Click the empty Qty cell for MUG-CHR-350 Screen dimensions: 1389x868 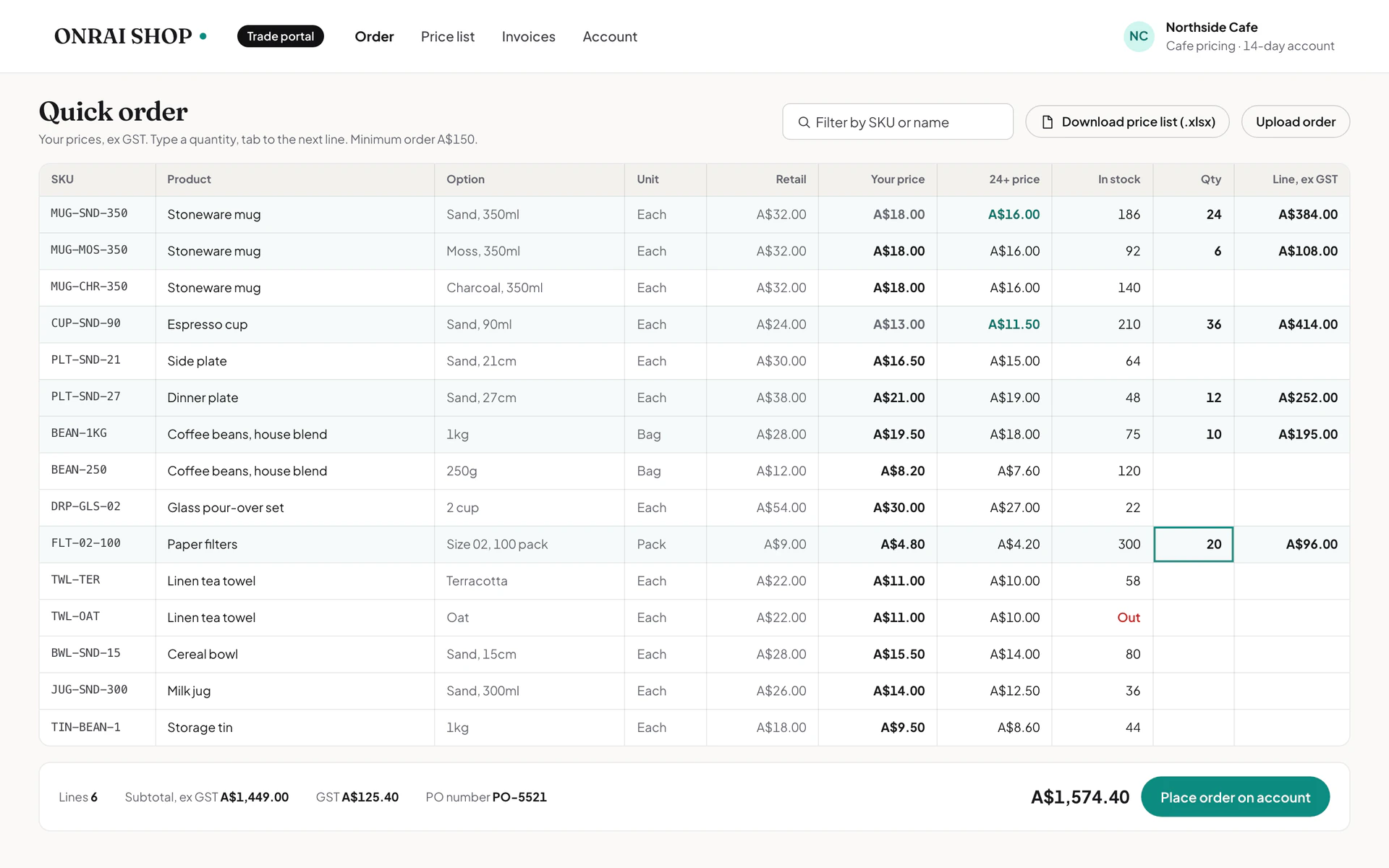coord(1194,287)
